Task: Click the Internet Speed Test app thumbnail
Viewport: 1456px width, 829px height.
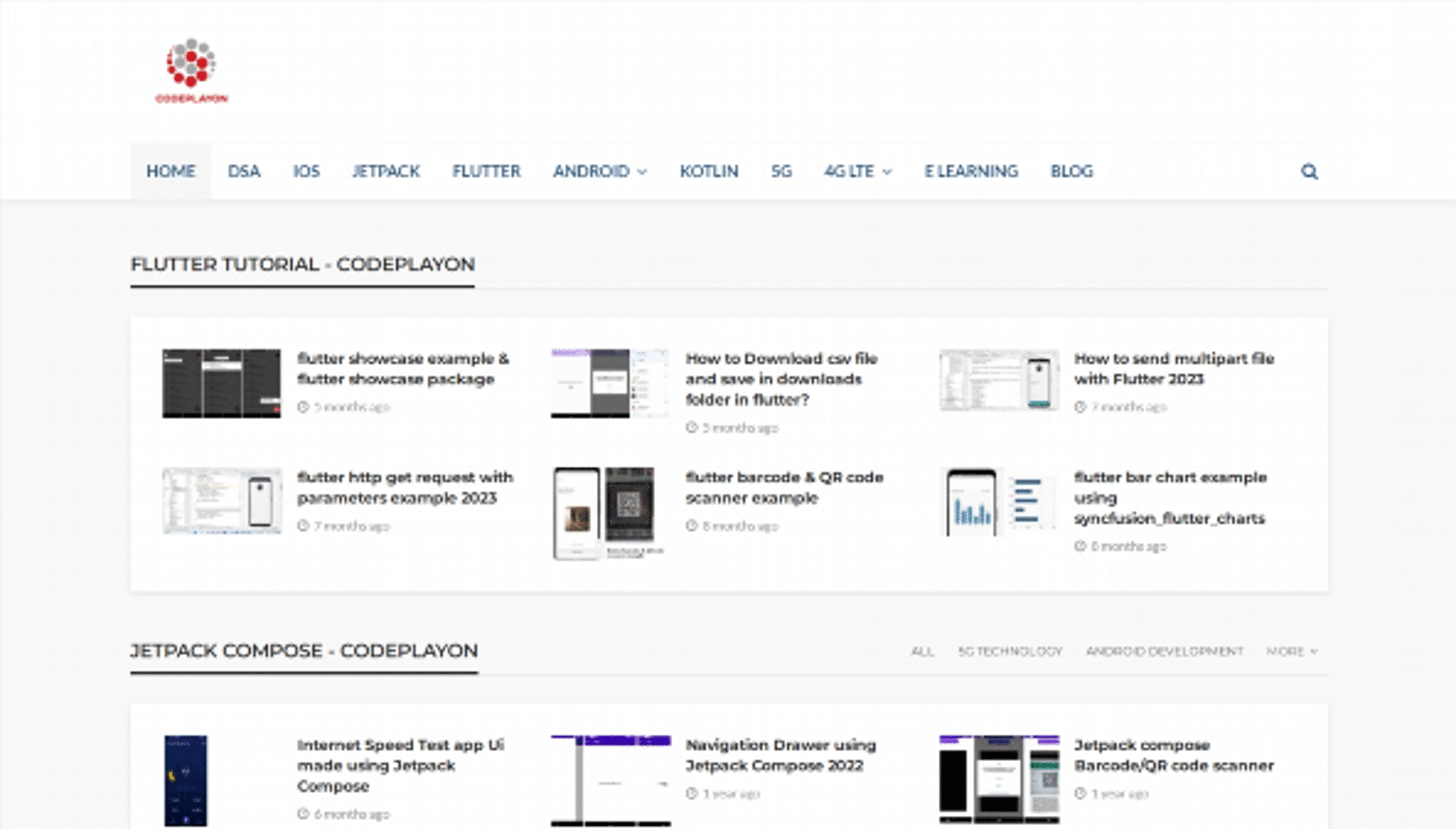Action: (x=186, y=780)
